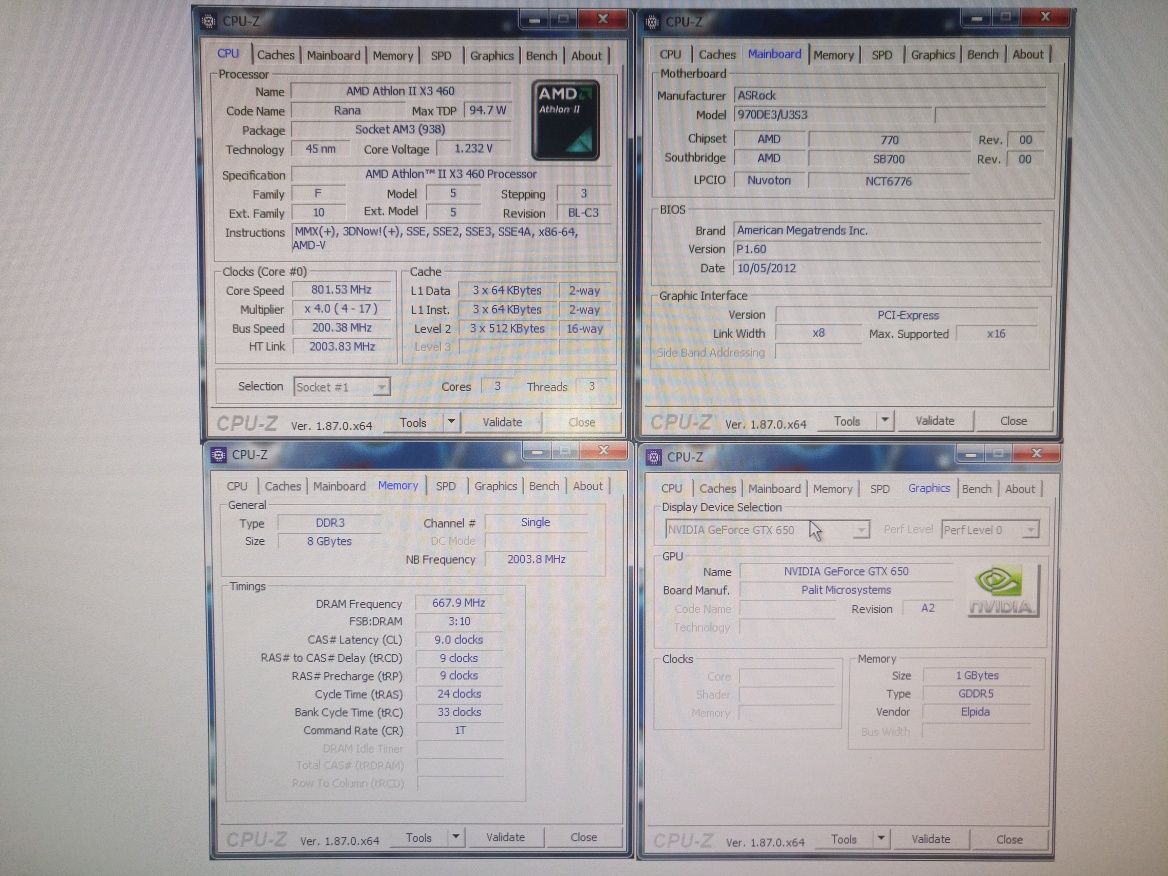Click Validate button in CPU window
This screenshot has height=876, width=1168.
(x=502, y=422)
